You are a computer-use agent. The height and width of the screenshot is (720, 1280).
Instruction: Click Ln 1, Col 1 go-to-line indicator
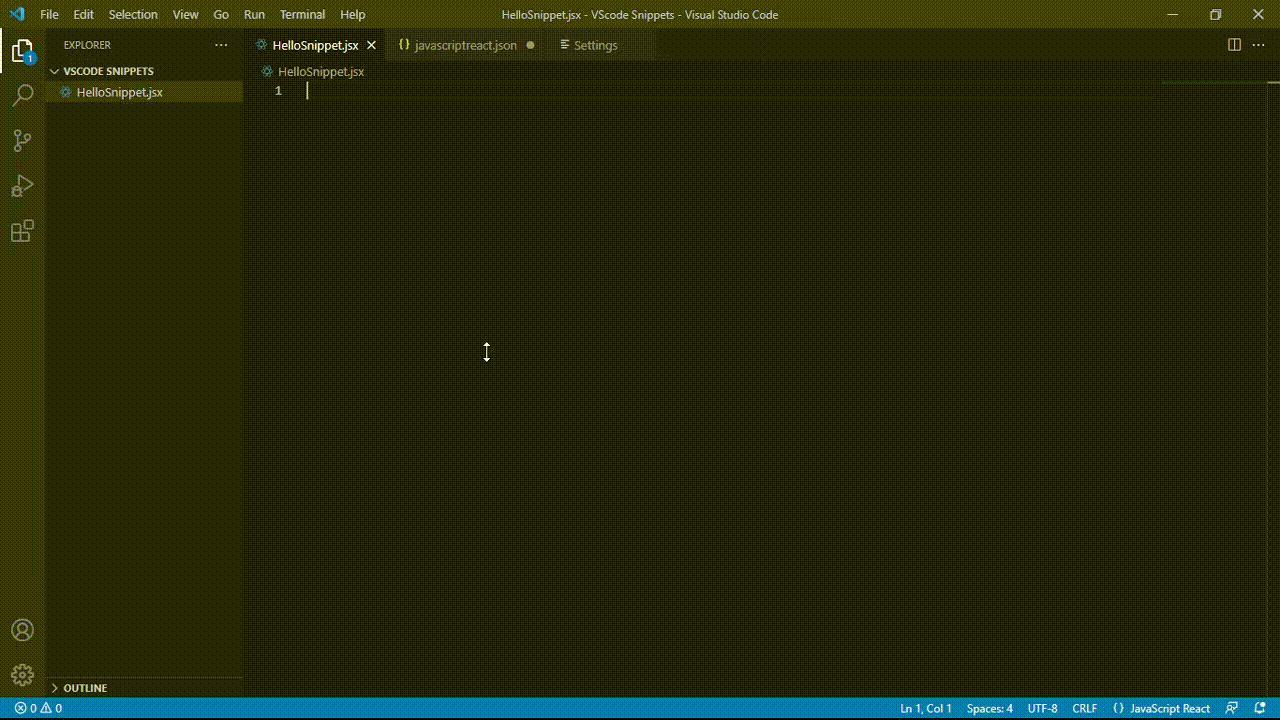pos(926,708)
